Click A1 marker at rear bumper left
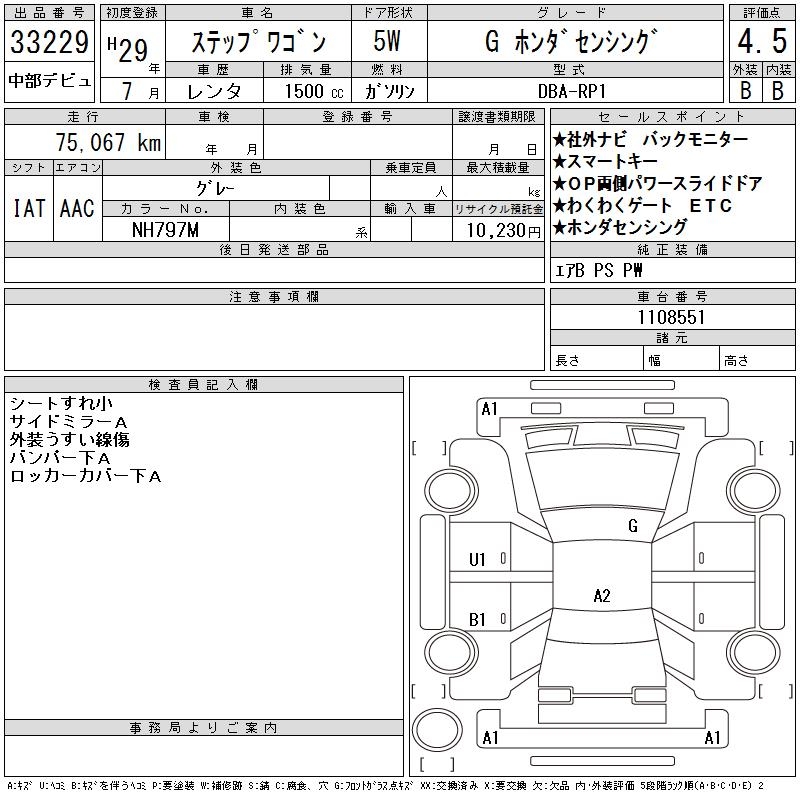This screenshot has width=800, height=800. click(x=491, y=738)
